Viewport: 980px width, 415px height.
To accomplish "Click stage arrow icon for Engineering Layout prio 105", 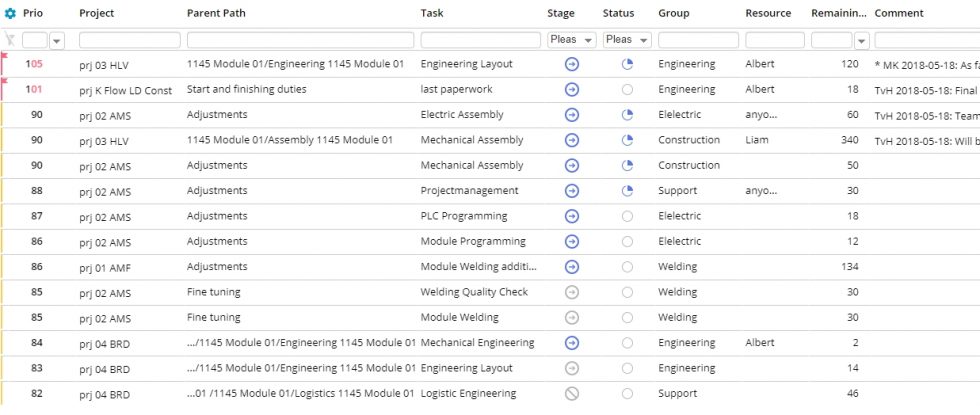I will click(571, 64).
